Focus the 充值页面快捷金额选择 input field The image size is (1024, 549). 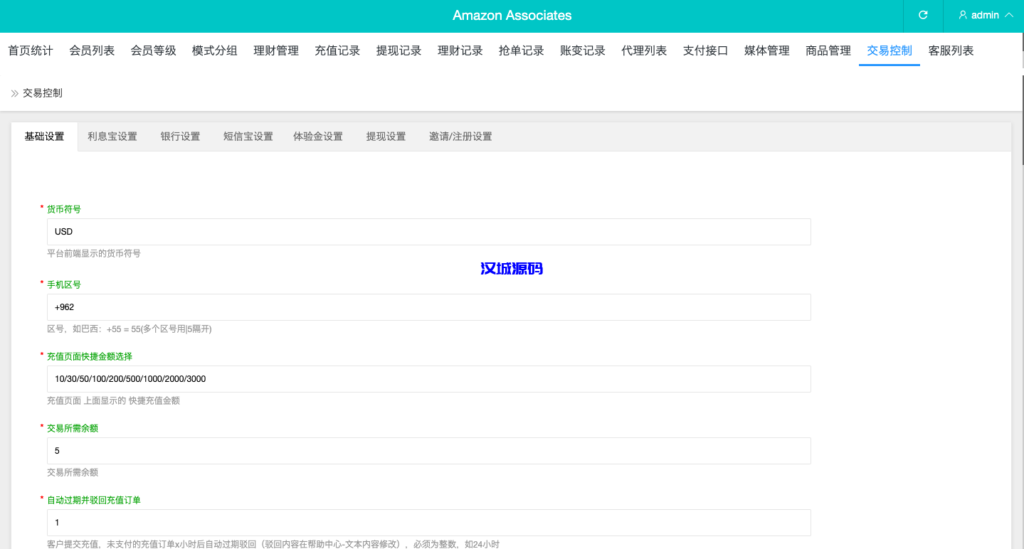pos(429,379)
